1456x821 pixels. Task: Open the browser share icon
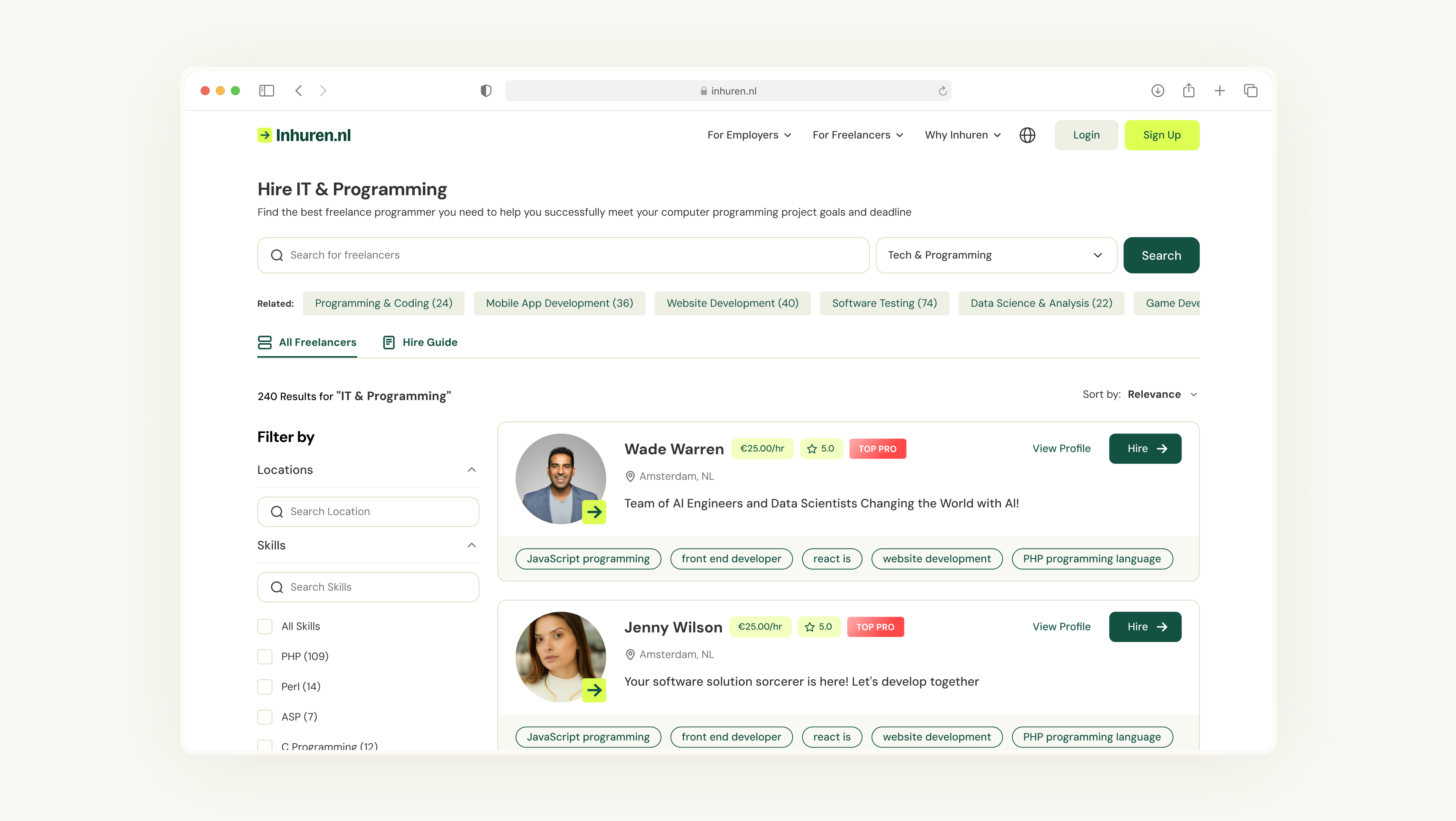tap(1188, 90)
